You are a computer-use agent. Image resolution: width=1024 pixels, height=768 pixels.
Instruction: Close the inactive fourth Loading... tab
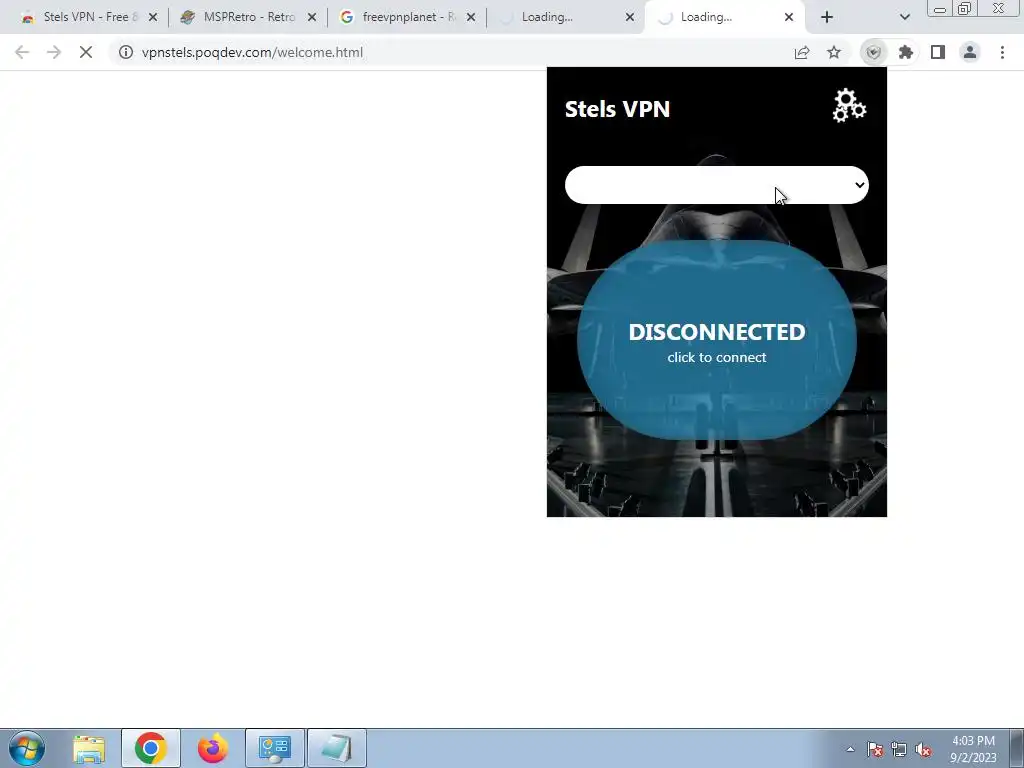tap(630, 18)
